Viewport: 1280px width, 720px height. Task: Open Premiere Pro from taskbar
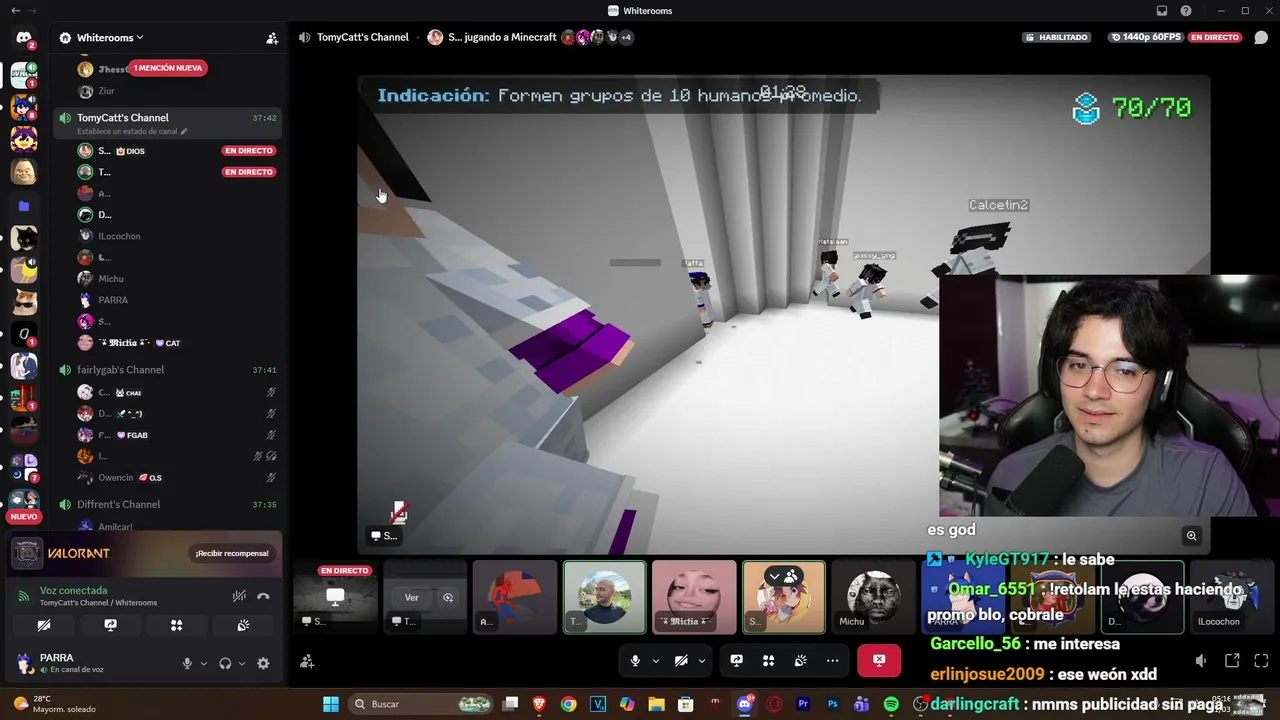[802, 704]
